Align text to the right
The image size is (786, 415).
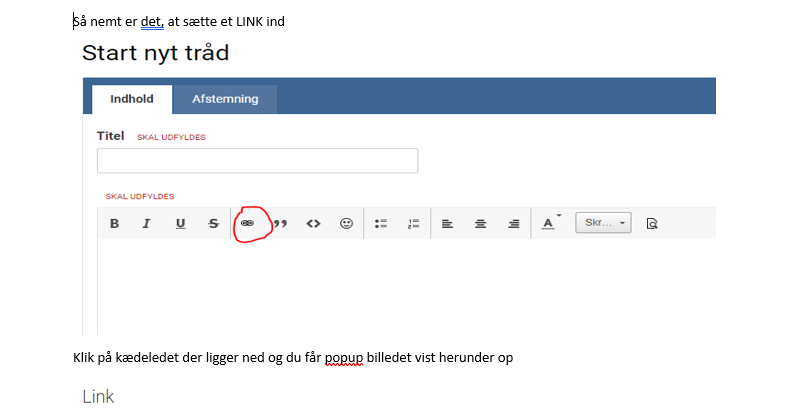click(x=513, y=224)
